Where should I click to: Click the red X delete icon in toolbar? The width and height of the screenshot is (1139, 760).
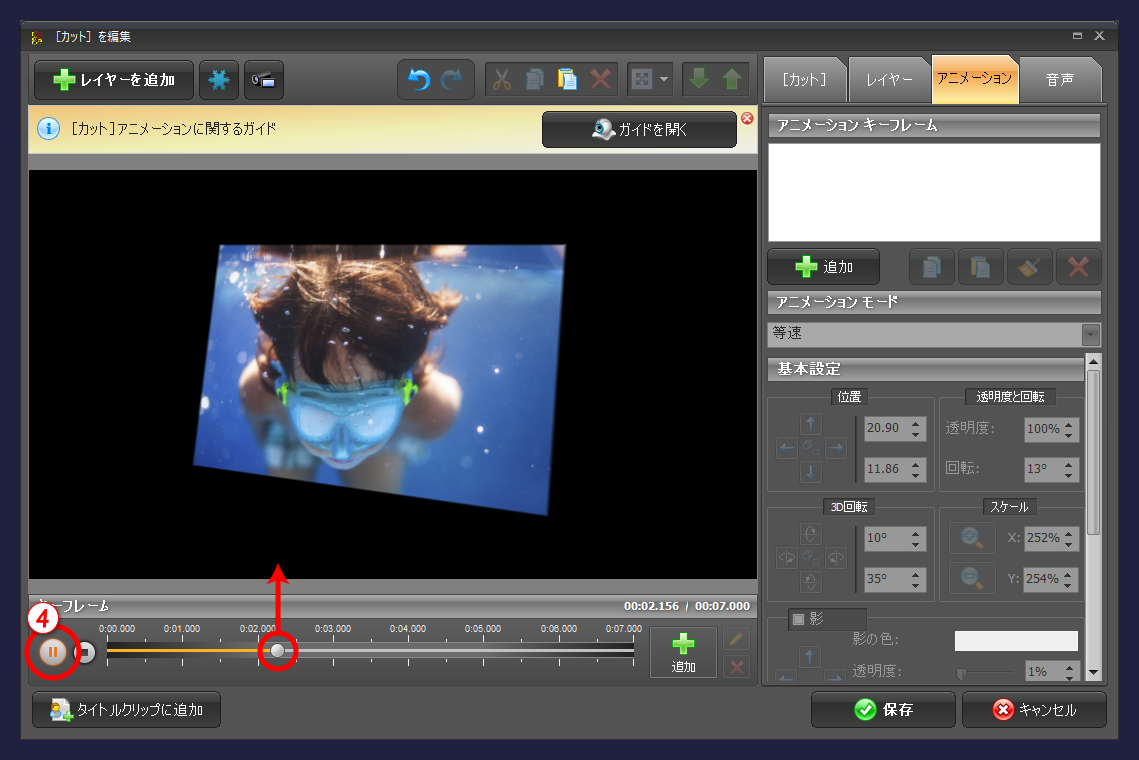point(600,80)
